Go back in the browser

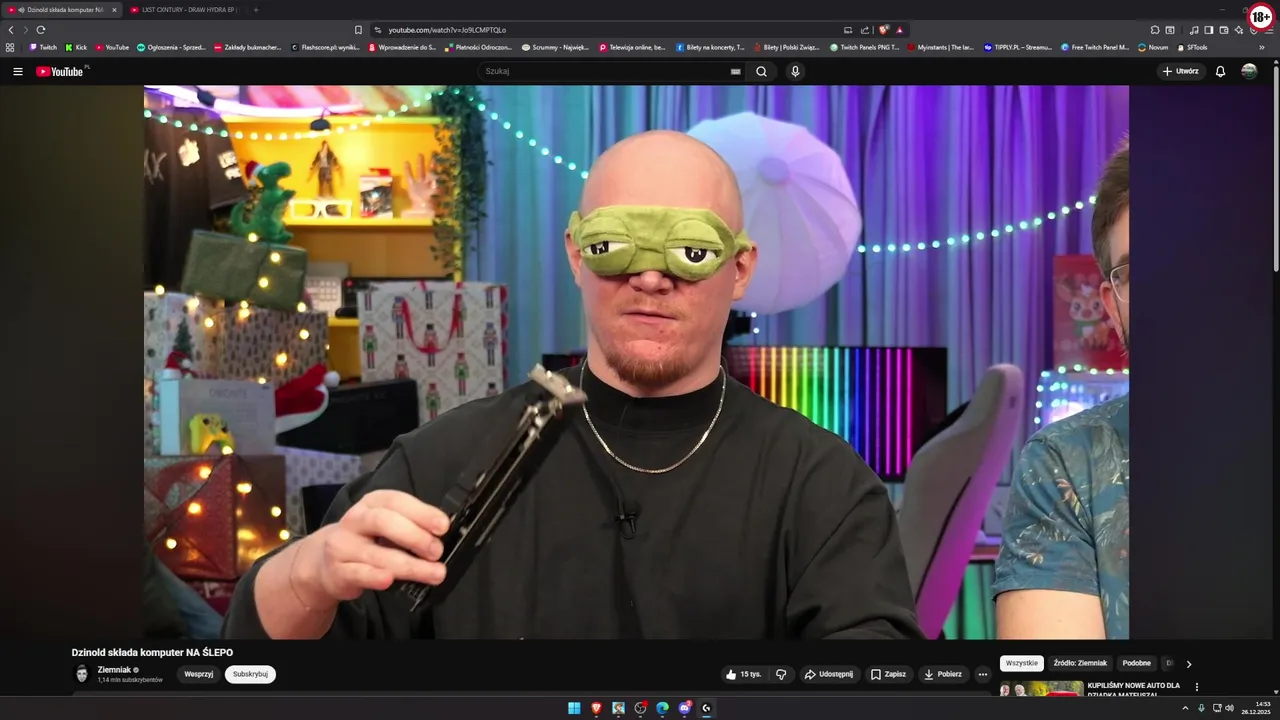coord(11,30)
